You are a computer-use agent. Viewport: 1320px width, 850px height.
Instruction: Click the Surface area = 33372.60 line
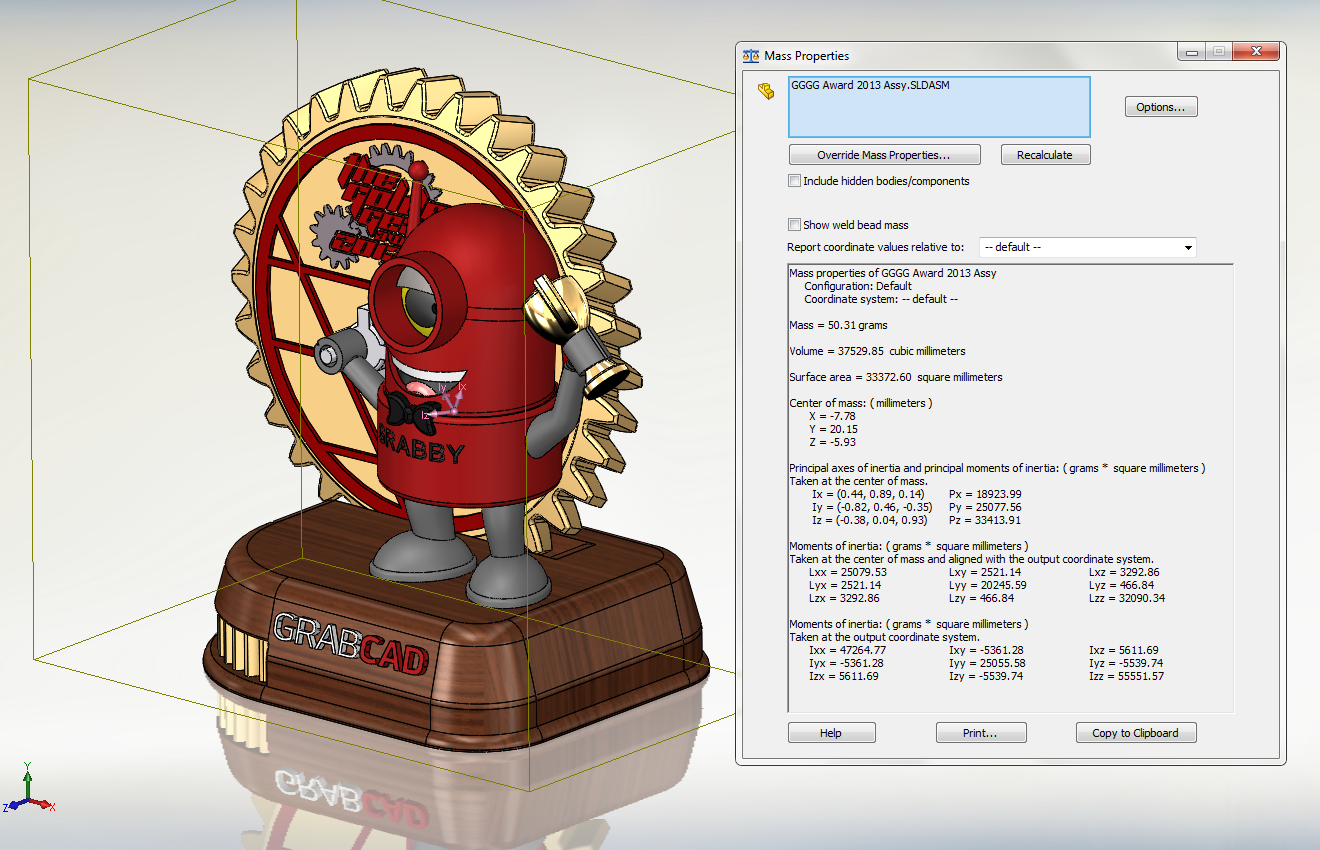pos(895,377)
